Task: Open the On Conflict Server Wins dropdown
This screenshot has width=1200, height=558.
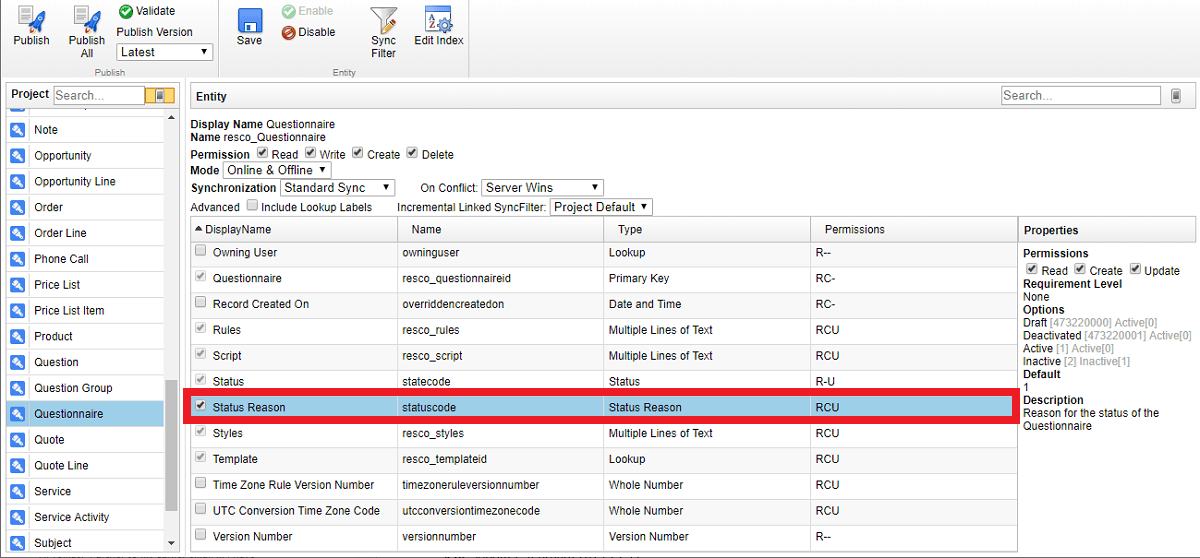Action: pos(542,188)
